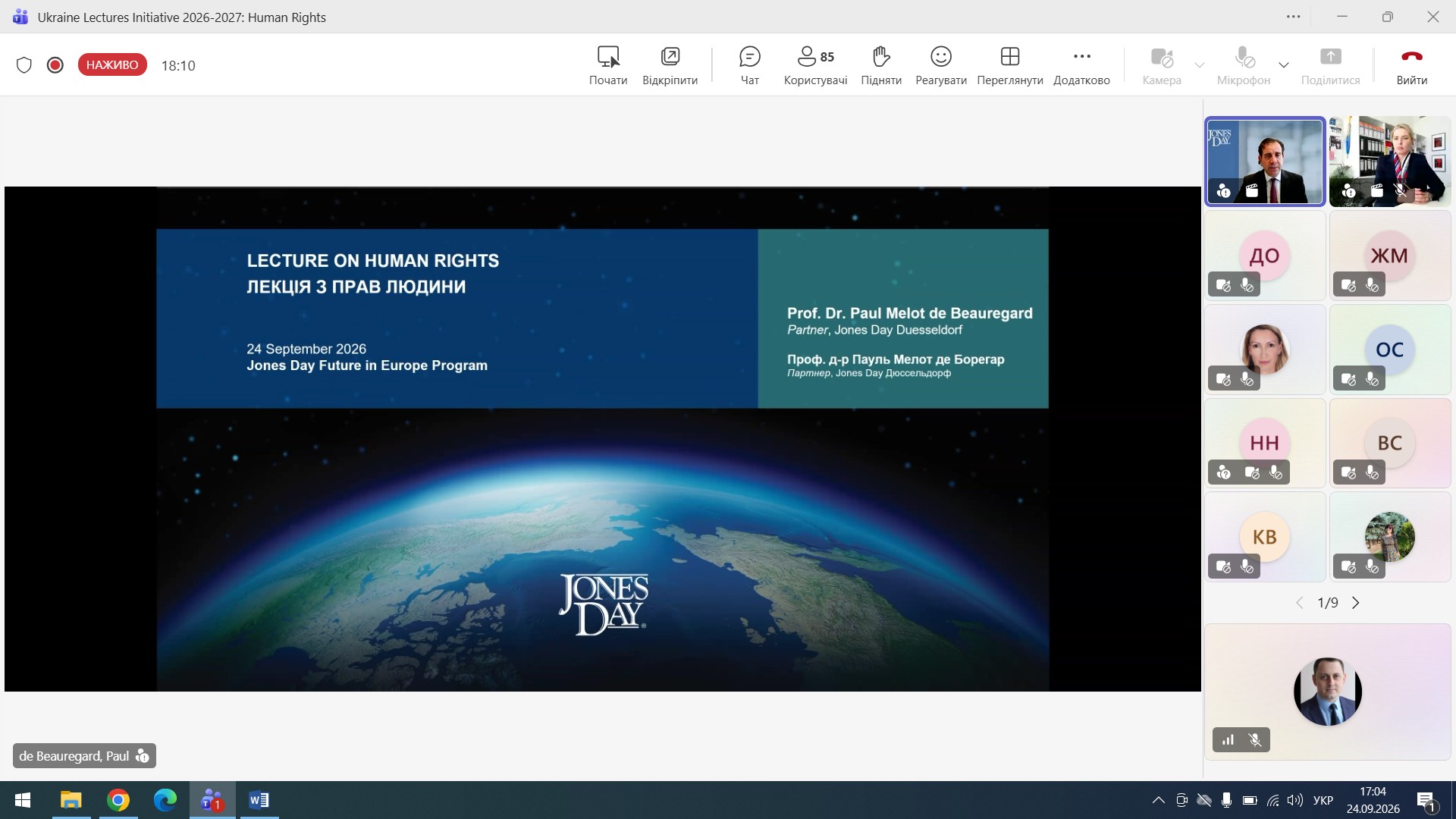Open the Реагувати reactions picker
The image size is (1456, 819).
click(x=941, y=66)
